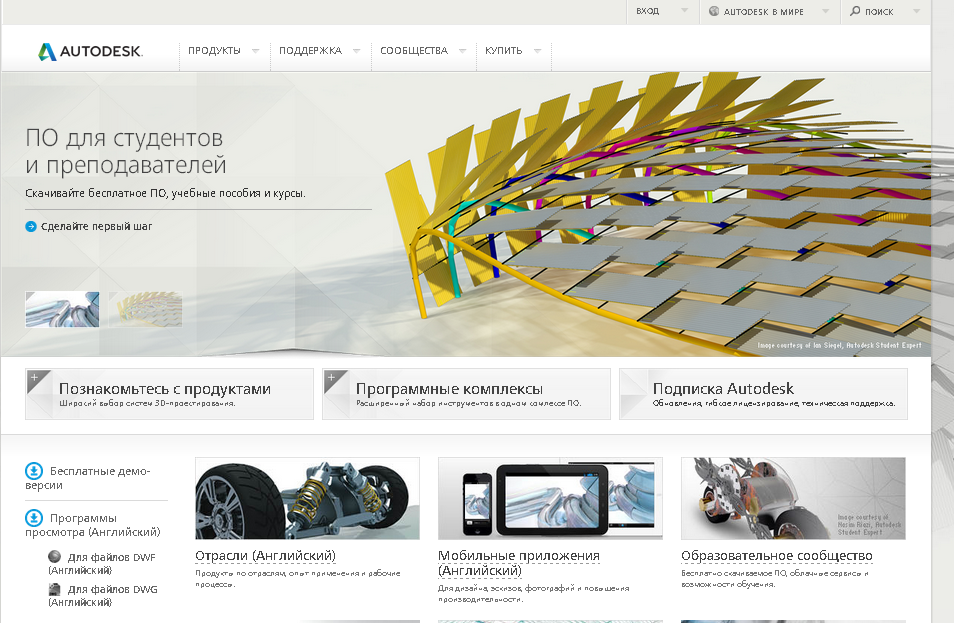Viewport: 954px width, 623px height.
Task: Open the Купить menu
Action: (503, 50)
